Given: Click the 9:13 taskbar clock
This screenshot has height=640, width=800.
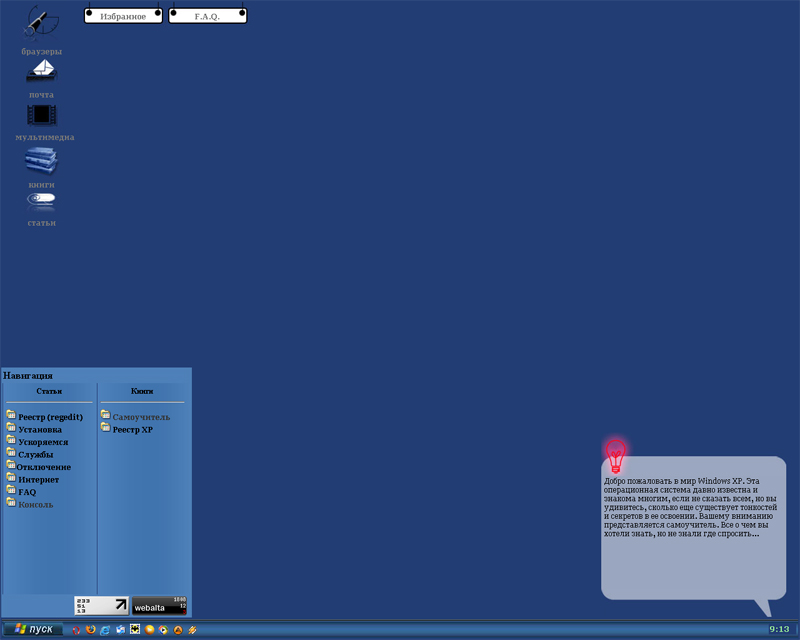Looking at the screenshot, I should point(779,629).
